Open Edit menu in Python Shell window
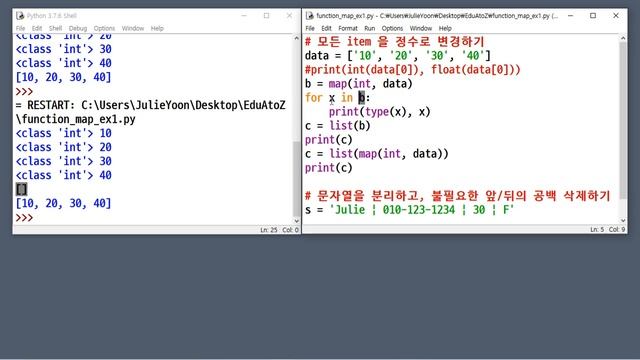Viewport: 640px width, 360px height. [x=37, y=28]
